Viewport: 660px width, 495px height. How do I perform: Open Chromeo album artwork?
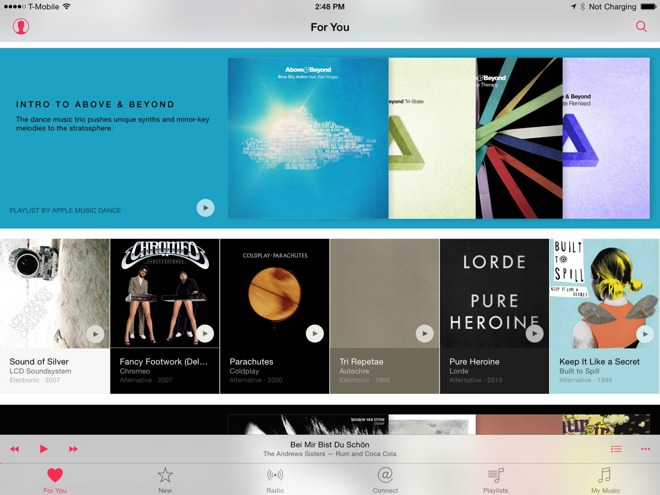[x=165, y=293]
